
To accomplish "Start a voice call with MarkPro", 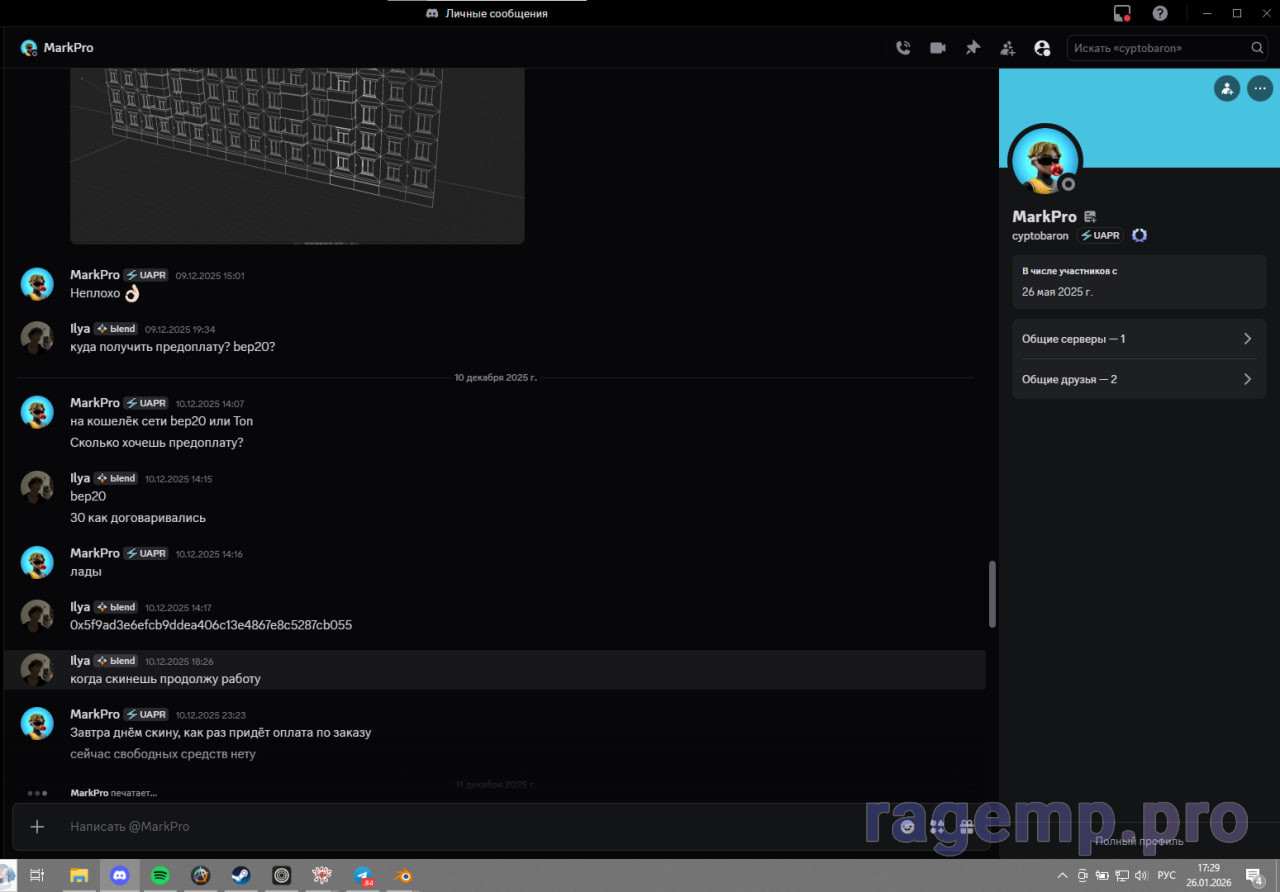I will [x=903, y=48].
